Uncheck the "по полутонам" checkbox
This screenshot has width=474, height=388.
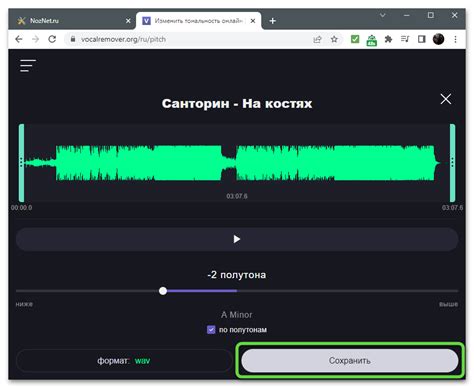tap(211, 330)
